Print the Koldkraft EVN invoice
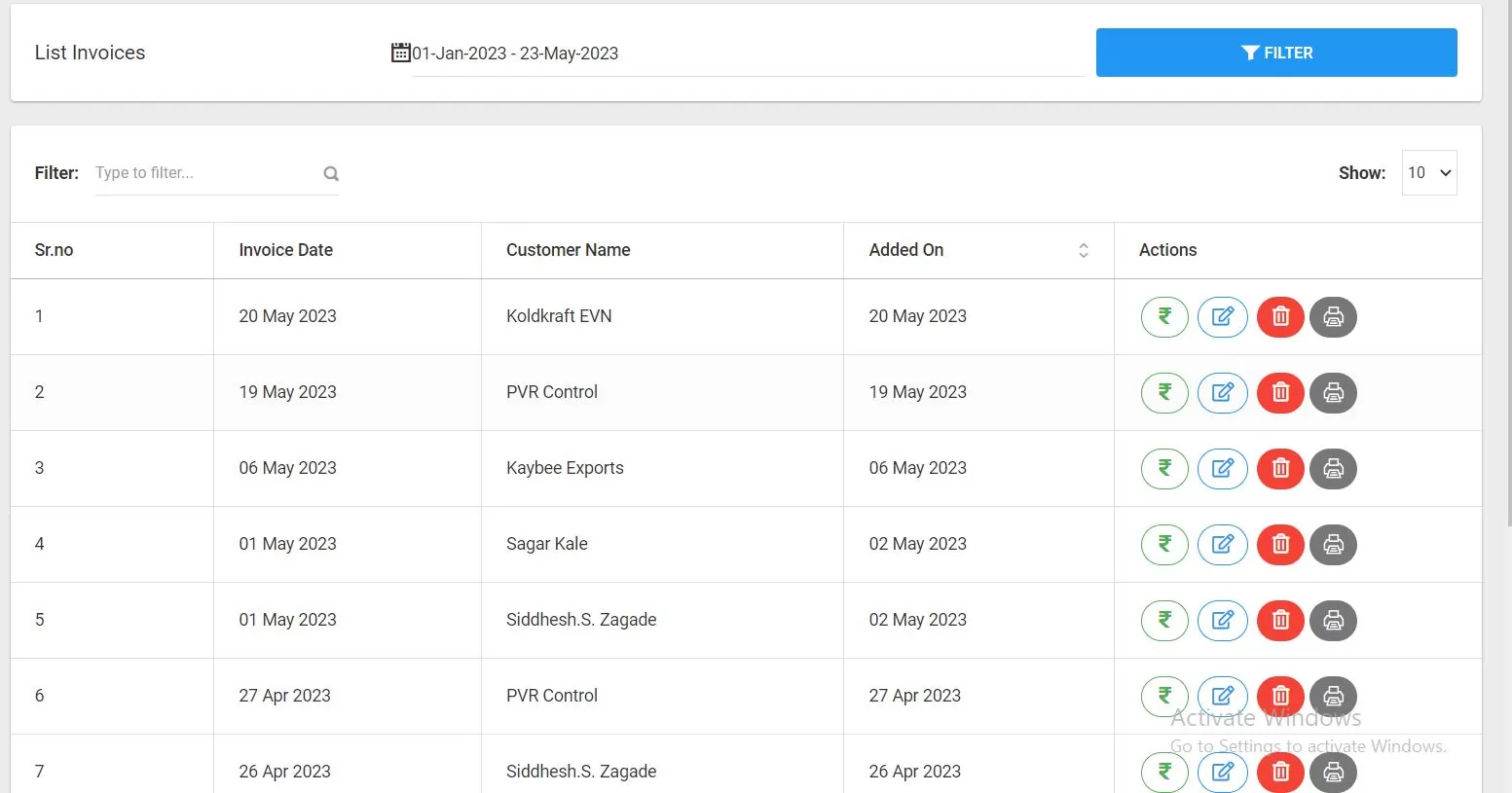 click(x=1334, y=317)
